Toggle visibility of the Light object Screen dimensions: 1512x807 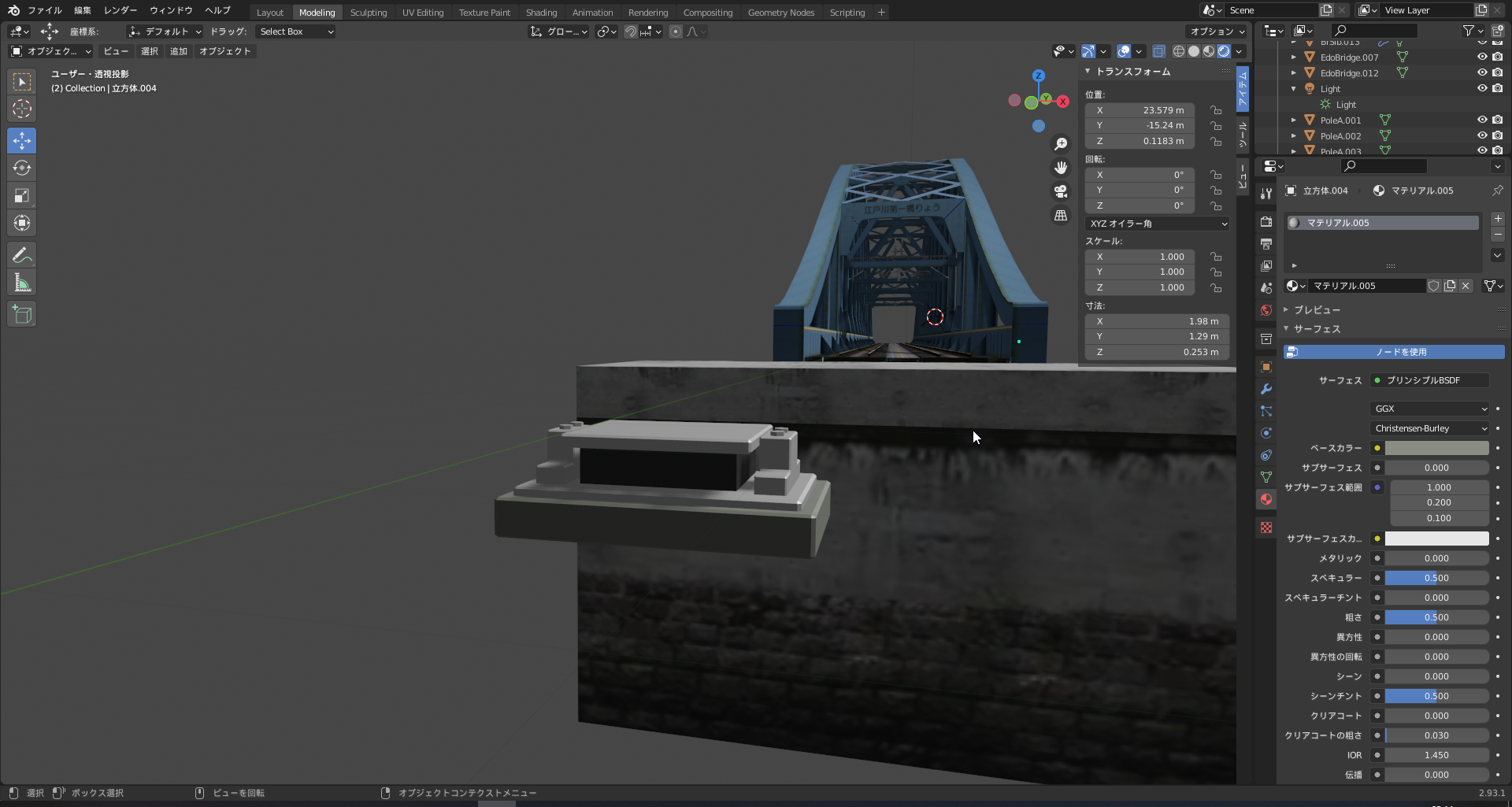click(x=1481, y=89)
